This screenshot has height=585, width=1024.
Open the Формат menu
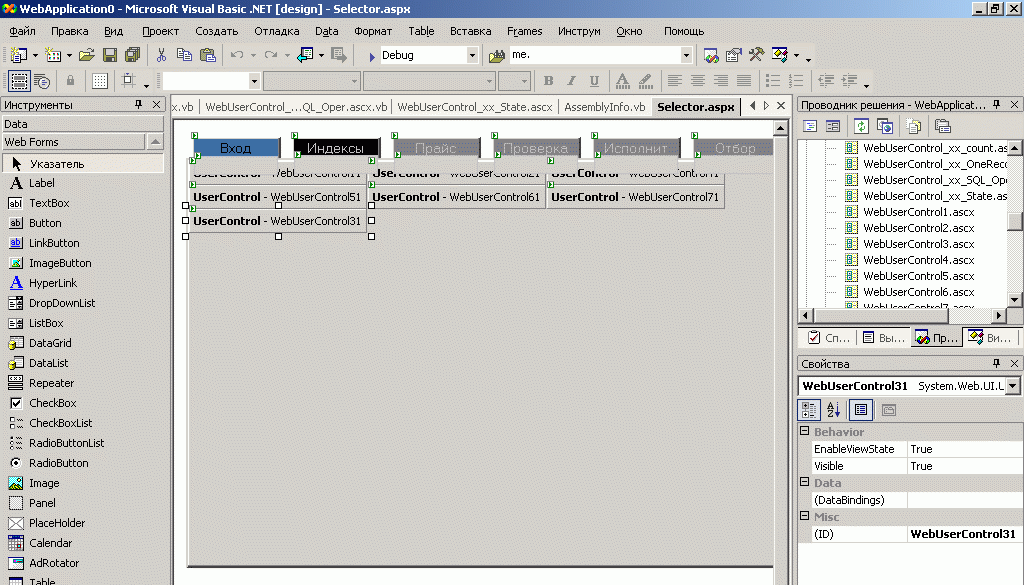[373, 31]
